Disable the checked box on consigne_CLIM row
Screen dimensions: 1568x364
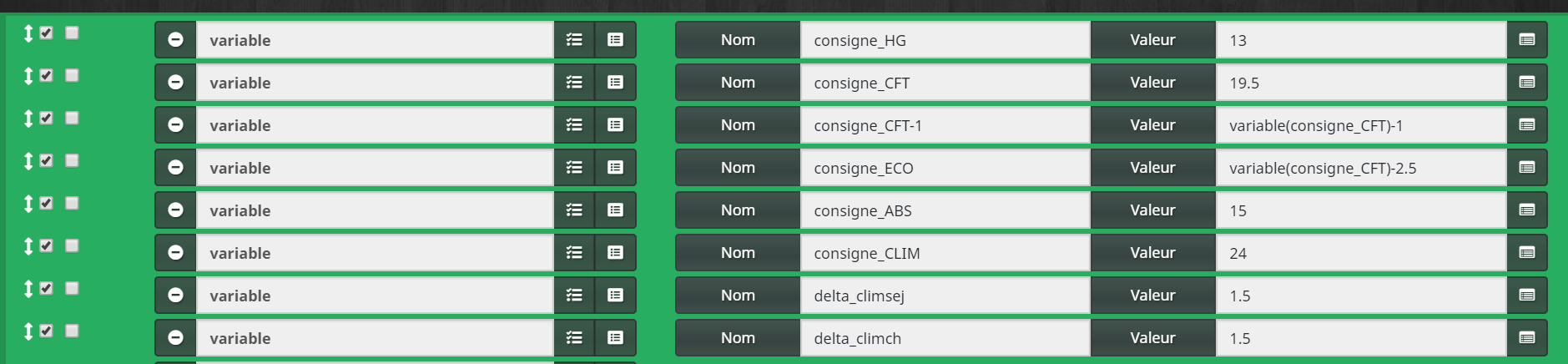[47, 245]
